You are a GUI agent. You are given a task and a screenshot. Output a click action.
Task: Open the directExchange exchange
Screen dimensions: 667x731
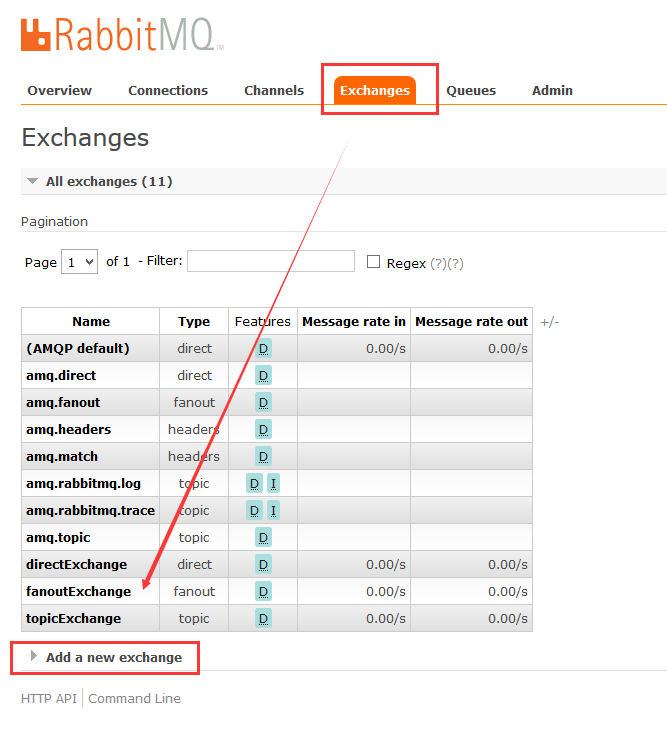click(x=76, y=565)
